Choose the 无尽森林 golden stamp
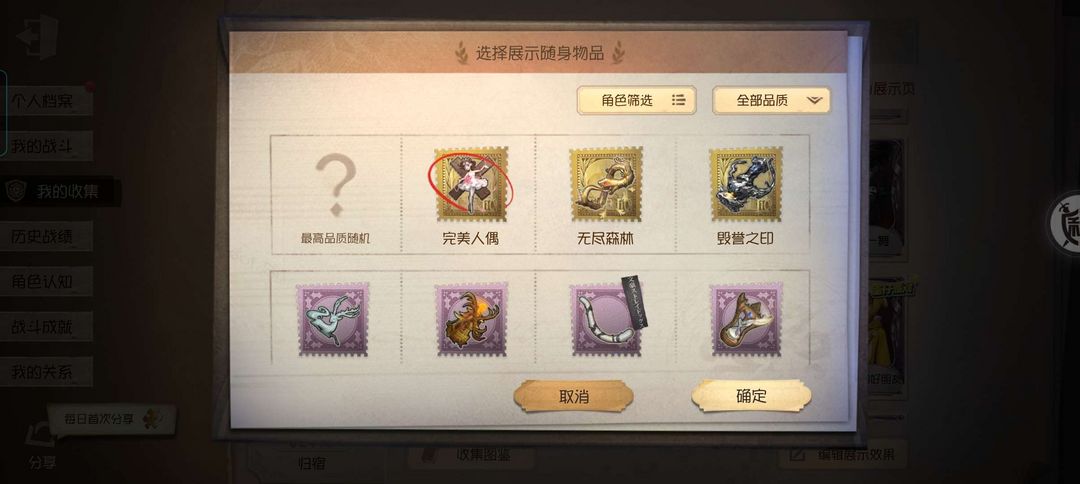 [x=605, y=183]
